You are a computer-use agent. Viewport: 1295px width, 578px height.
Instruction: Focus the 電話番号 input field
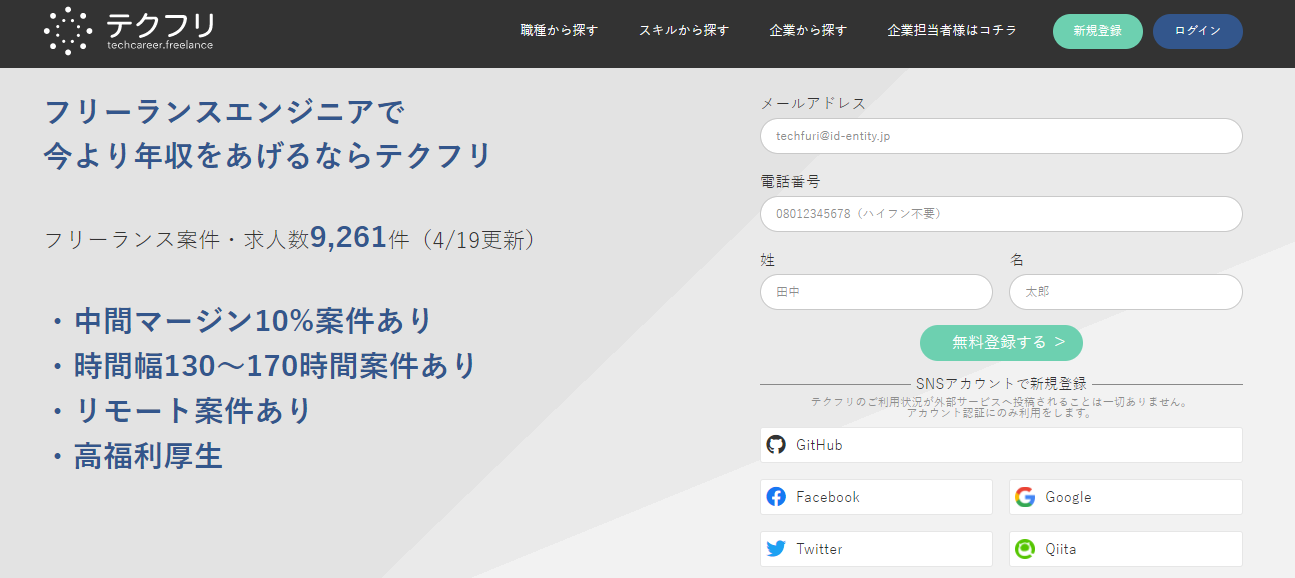coord(1001,214)
